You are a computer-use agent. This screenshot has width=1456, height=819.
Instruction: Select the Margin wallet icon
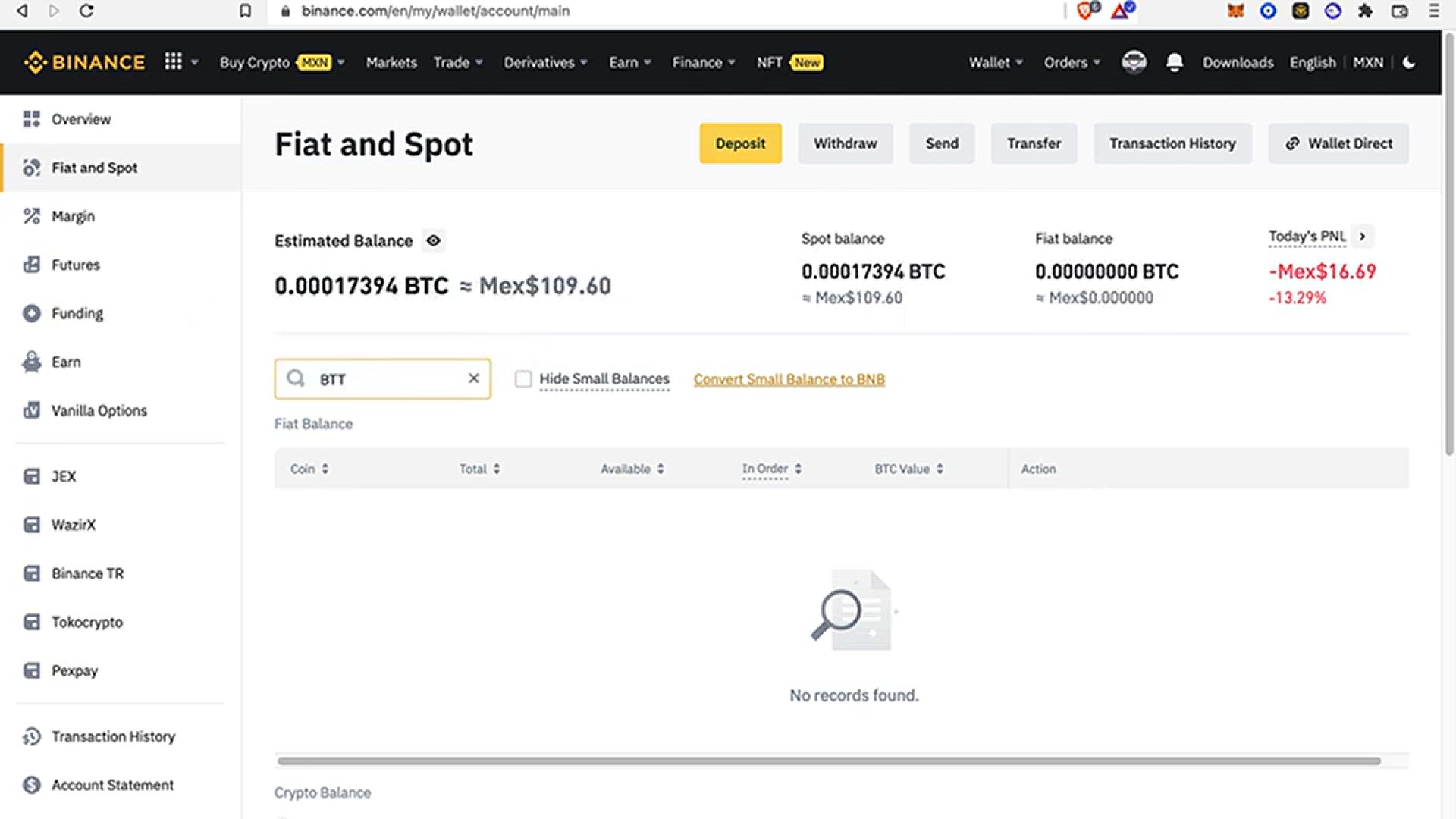(32, 216)
